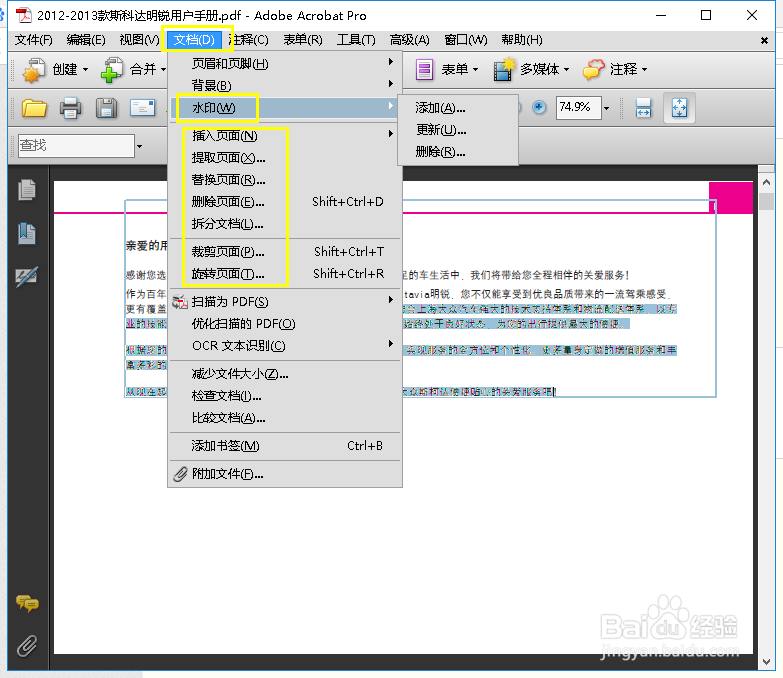
Task: Open a file with the folder icon
Action: tap(34, 108)
